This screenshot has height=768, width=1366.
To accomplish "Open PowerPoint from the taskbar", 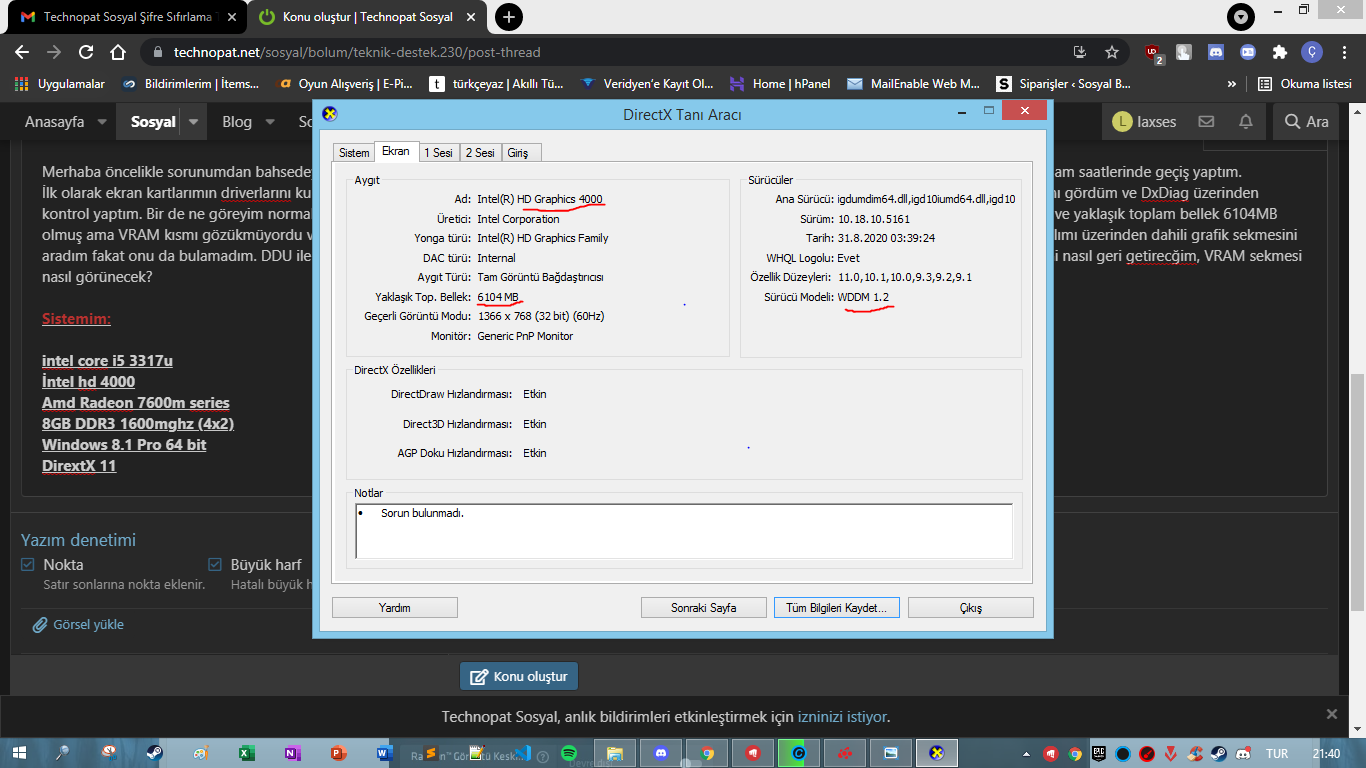I will (x=337, y=753).
